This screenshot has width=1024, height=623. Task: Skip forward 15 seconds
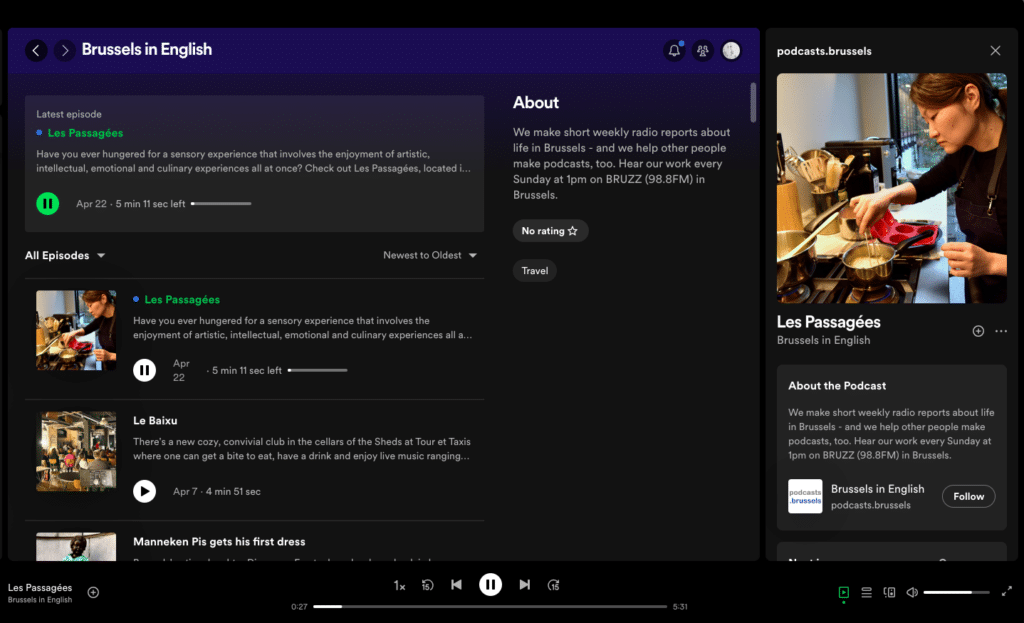tap(554, 585)
